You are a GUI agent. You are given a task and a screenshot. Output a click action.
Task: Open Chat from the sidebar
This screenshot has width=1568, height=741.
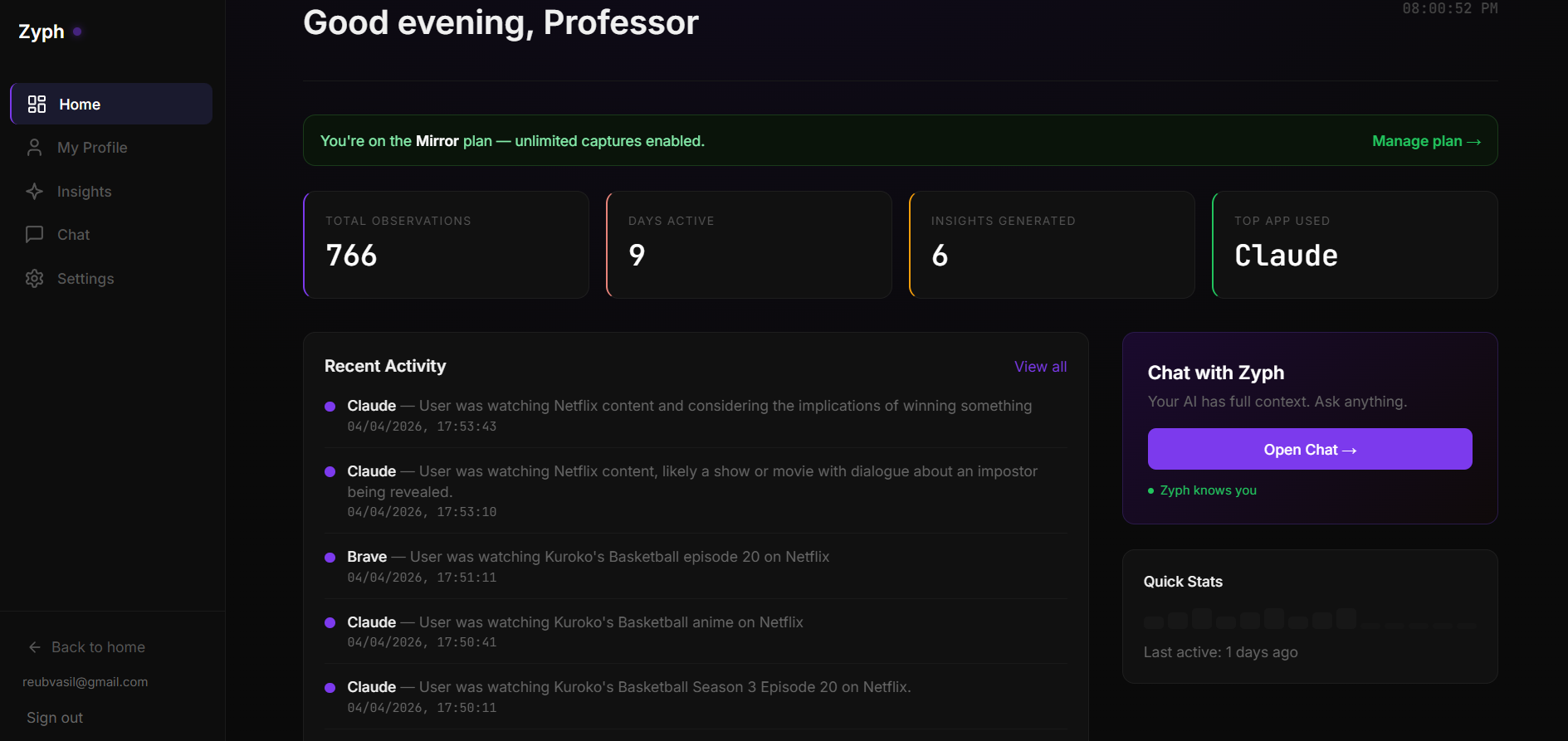click(x=111, y=235)
